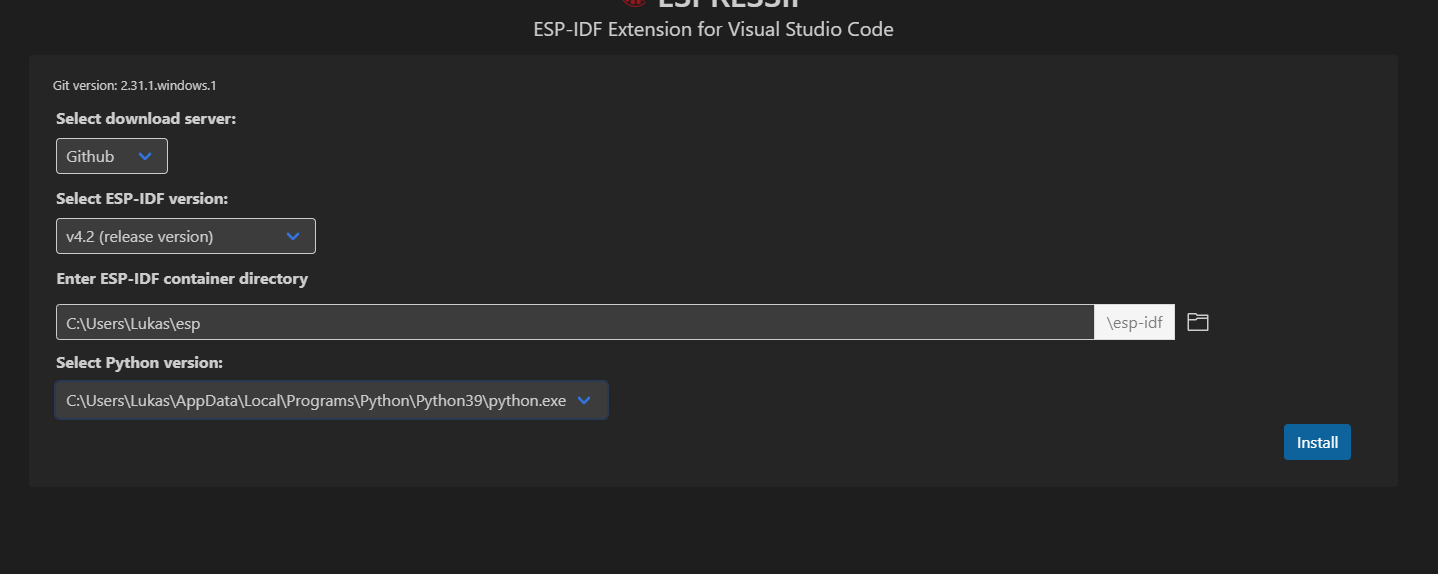Open the download server dropdown showing Github

point(111,156)
